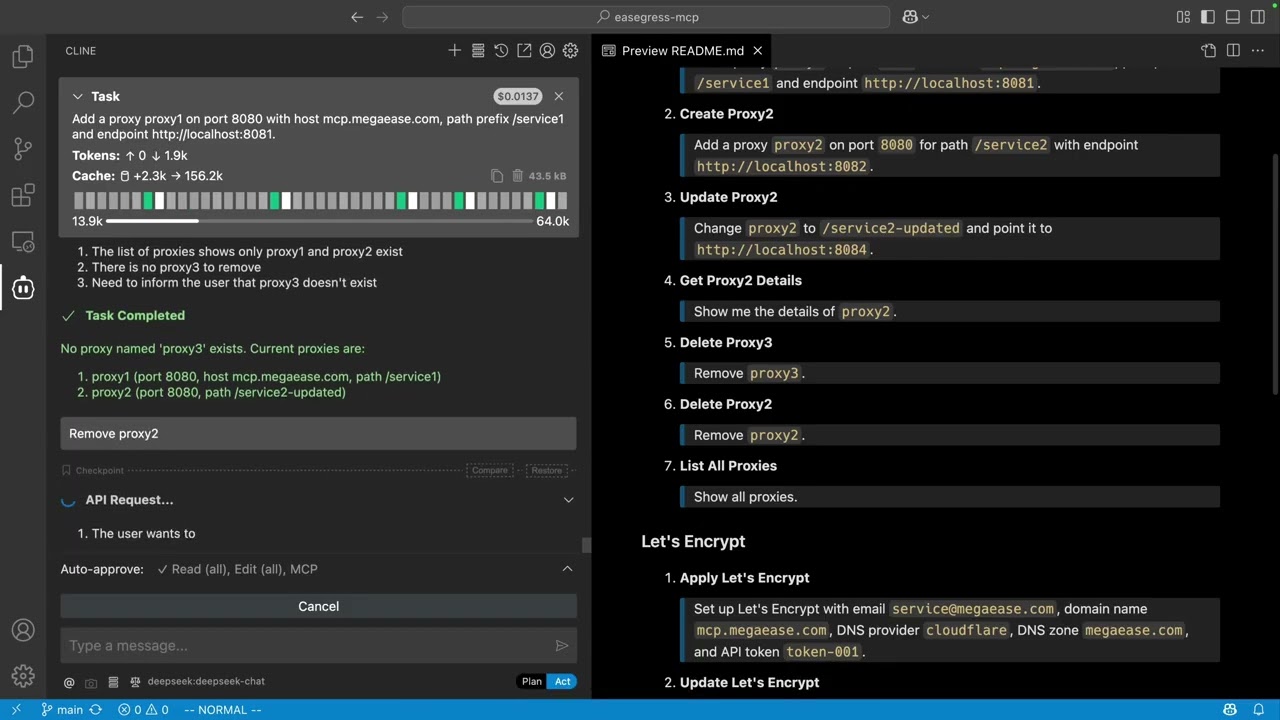This screenshot has height=720, width=1280.
Task: Open remote window indicator in status bar
Action: click(x=16, y=710)
